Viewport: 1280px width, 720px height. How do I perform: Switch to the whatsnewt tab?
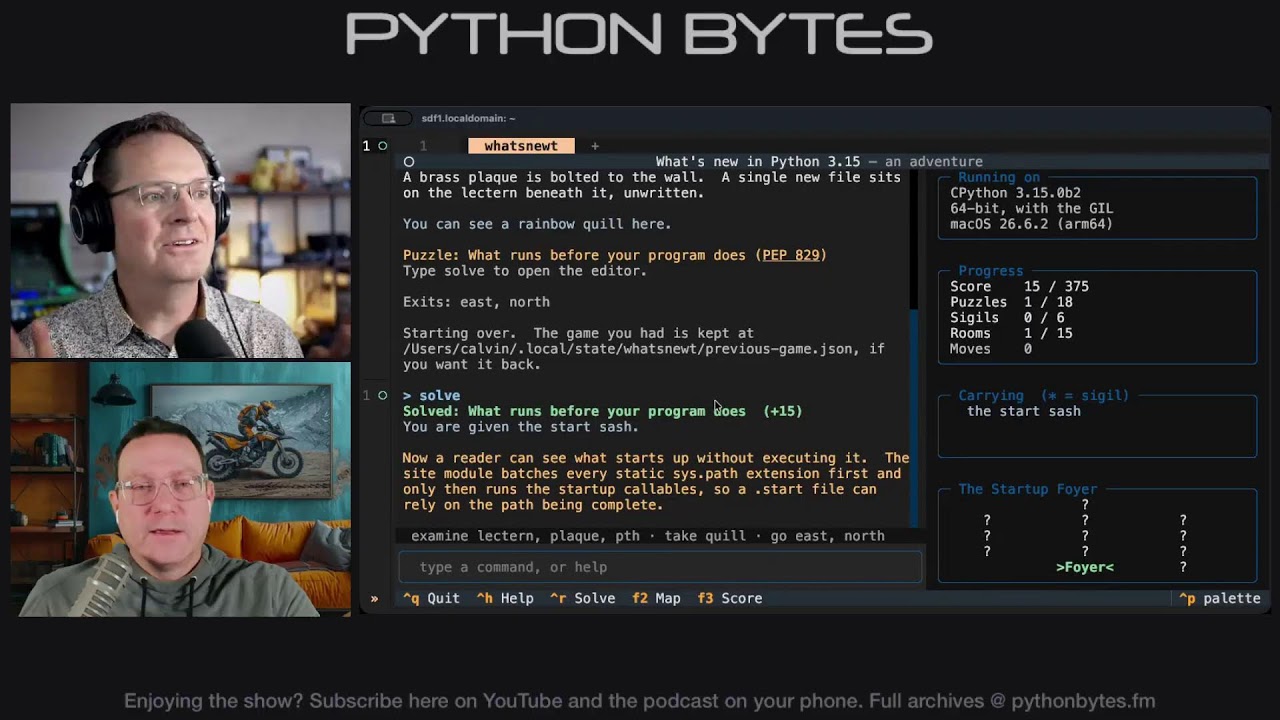521,146
